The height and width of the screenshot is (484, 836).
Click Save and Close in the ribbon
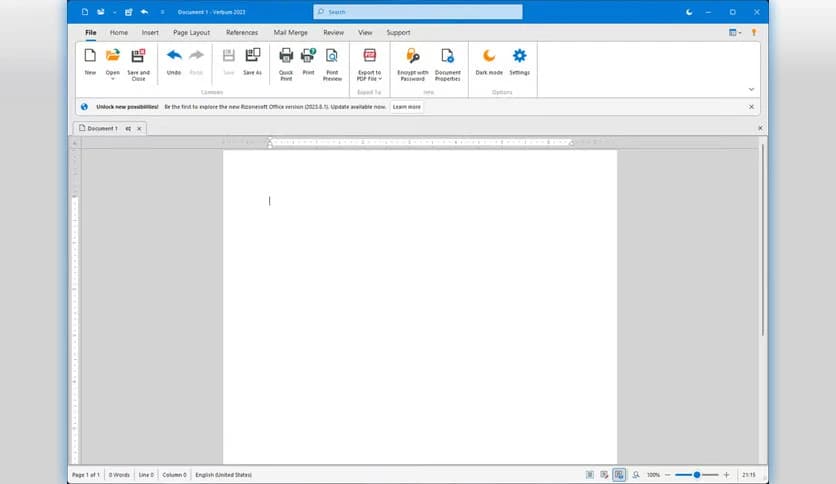(139, 64)
